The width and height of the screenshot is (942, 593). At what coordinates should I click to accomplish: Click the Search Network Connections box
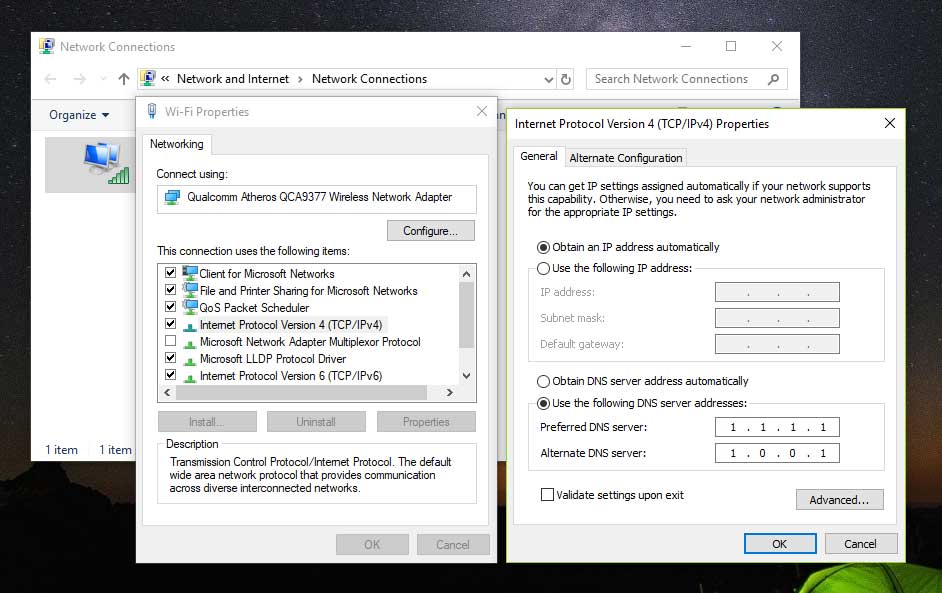coord(687,79)
